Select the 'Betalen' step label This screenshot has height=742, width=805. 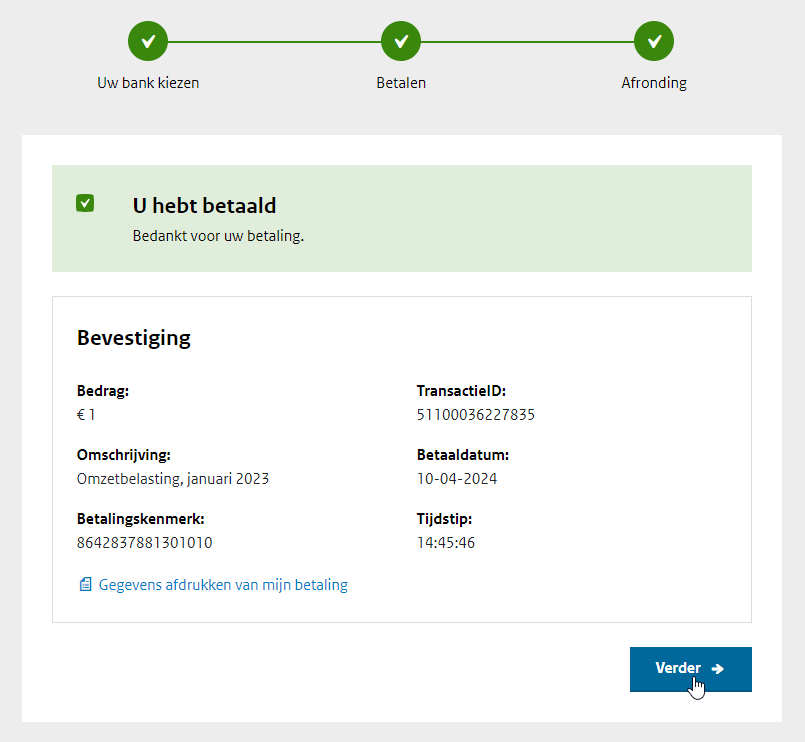pyautogui.click(x=401, y=83)
